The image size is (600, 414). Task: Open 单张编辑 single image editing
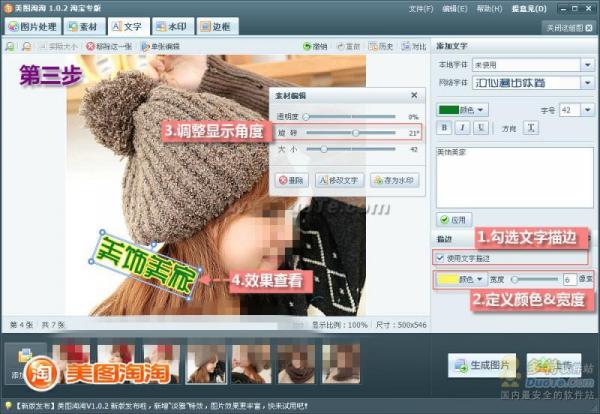click(160, 46)
